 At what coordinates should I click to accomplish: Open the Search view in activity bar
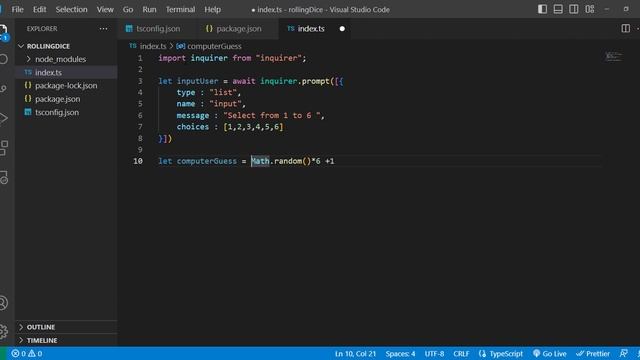[x=3, y=59]
